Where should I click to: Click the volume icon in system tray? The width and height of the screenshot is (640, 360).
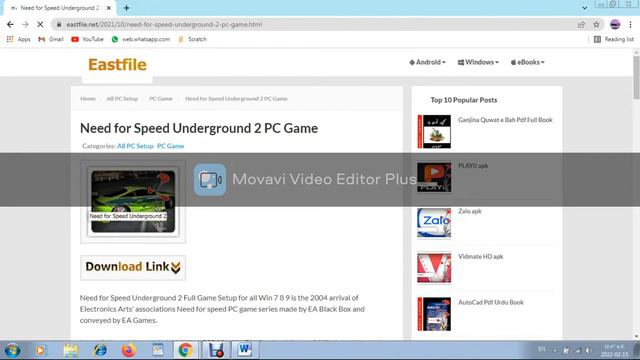(x=588, y=350)
